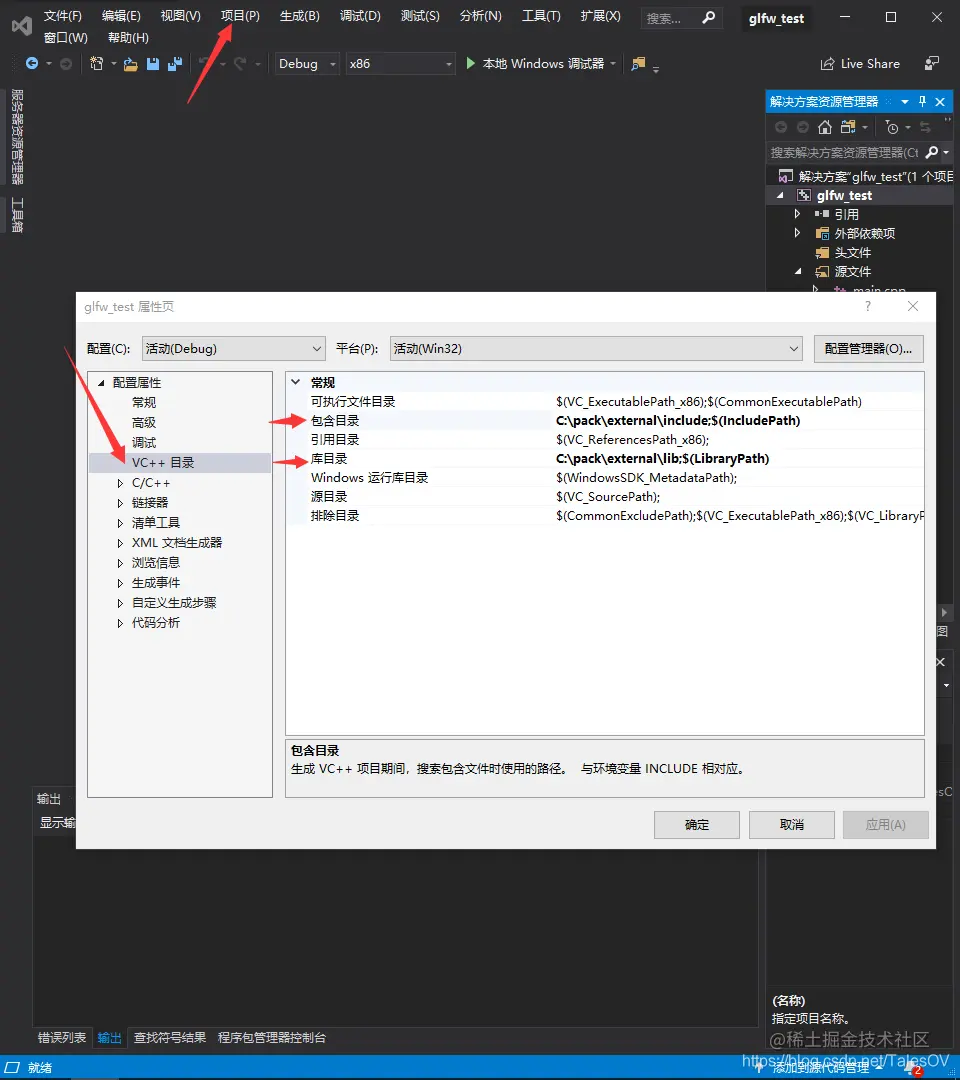Screen dimensions: 960x1080
Task: Open the x86 platform dropdown in toolbar
Action: [400, 63]
